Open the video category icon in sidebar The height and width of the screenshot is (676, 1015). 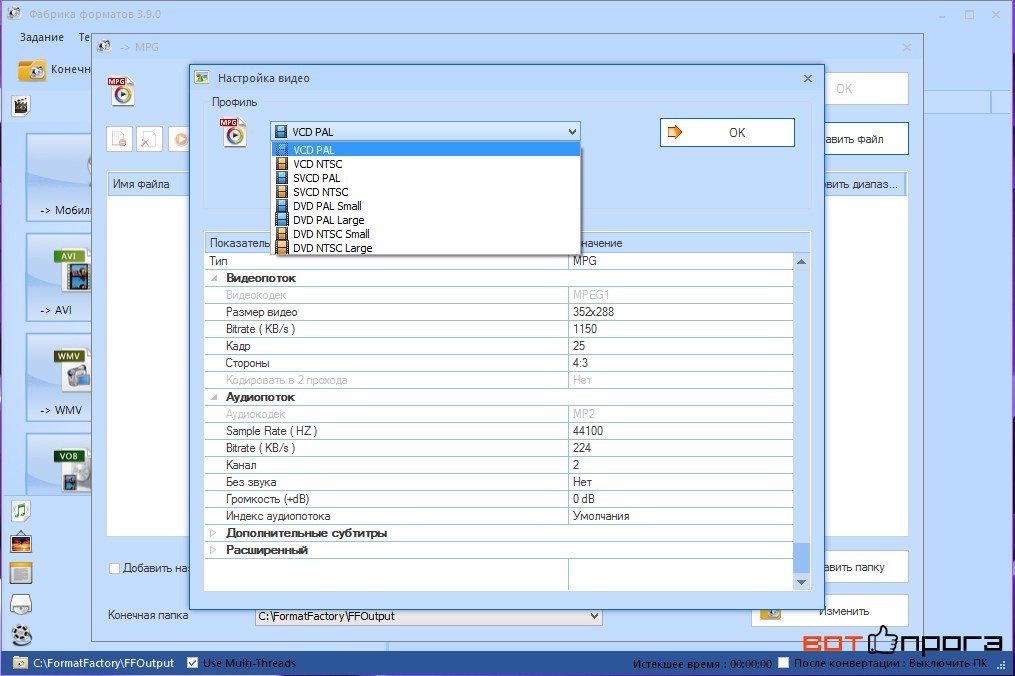(x=21, y=106)
